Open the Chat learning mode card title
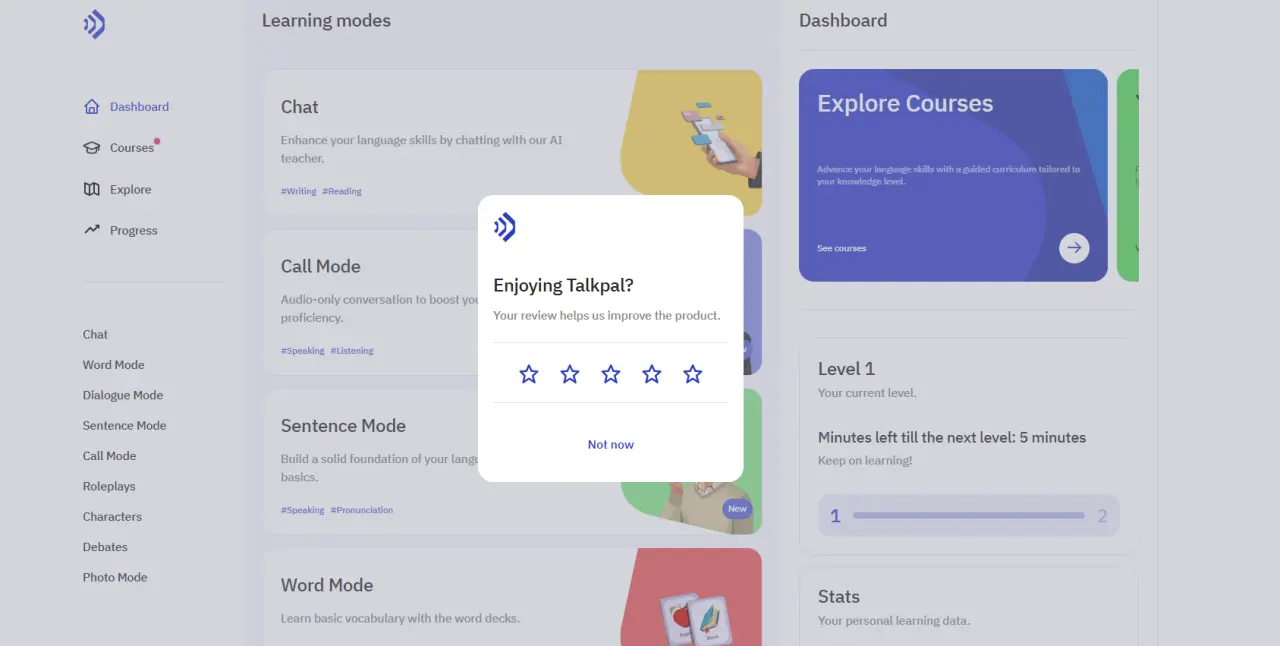Viewport: 1280px width, 646px height. pos(299,107)
